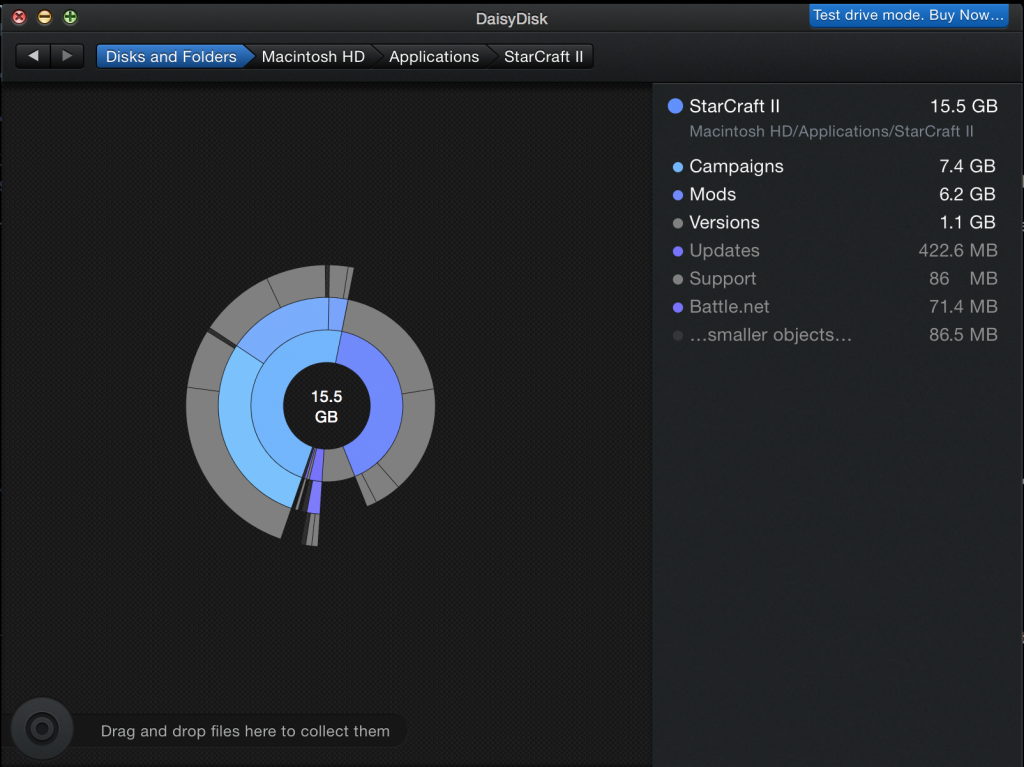Click the collector target icon
Screen dimensions: 1024x767
click(x=42, y=728)
